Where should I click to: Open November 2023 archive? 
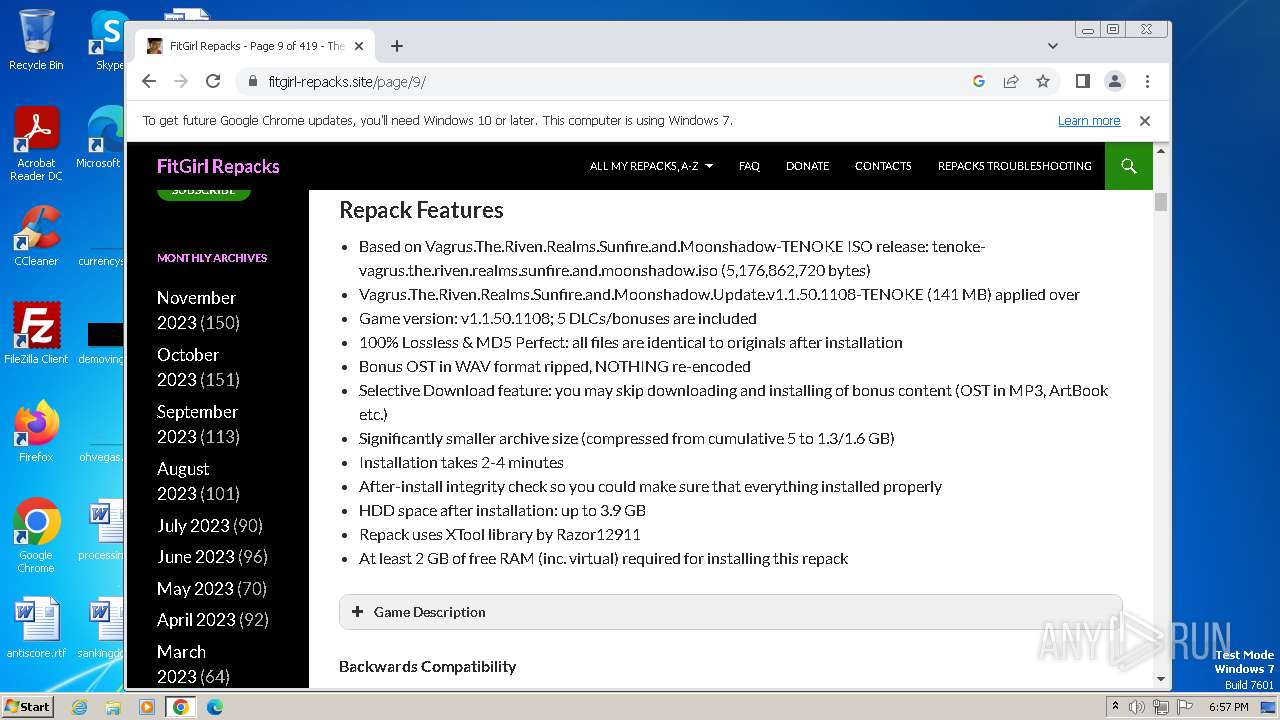[x=198, y=310]
